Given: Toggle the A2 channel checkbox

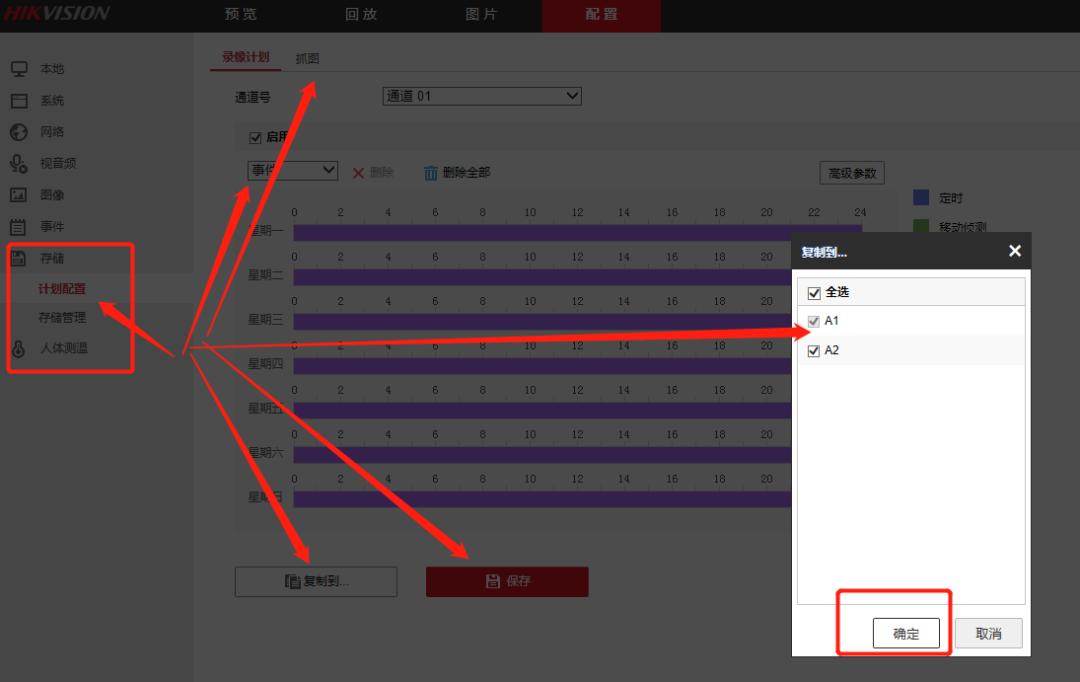Looking at the screenshot, I should [x=813, y=350].
